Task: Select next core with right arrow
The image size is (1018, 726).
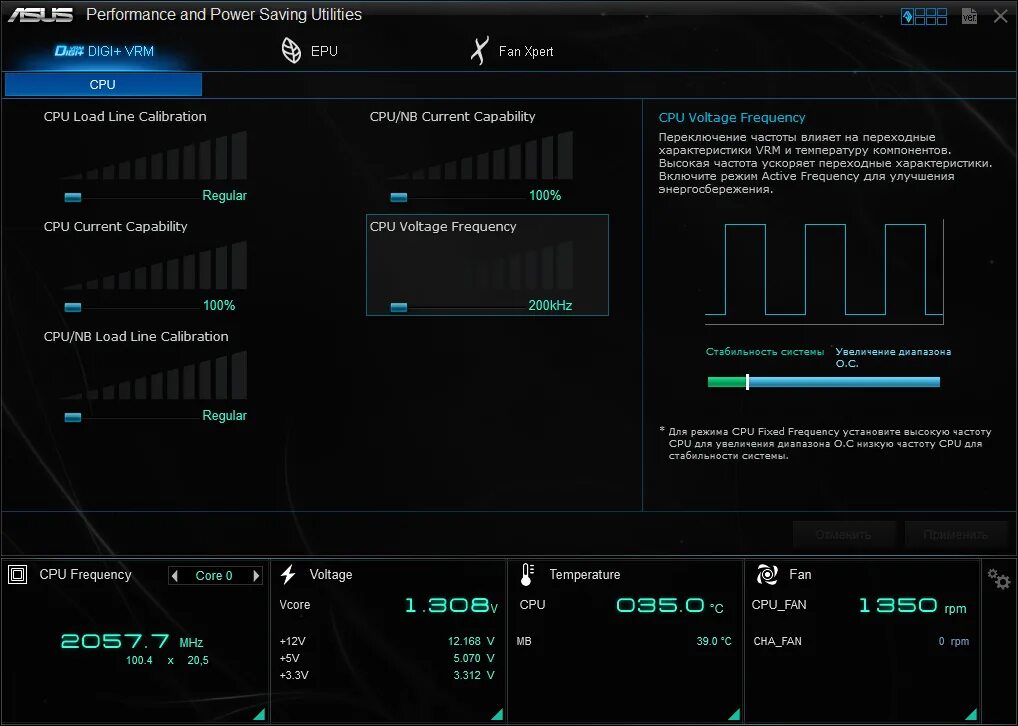Action: click(x=256, y=575)
